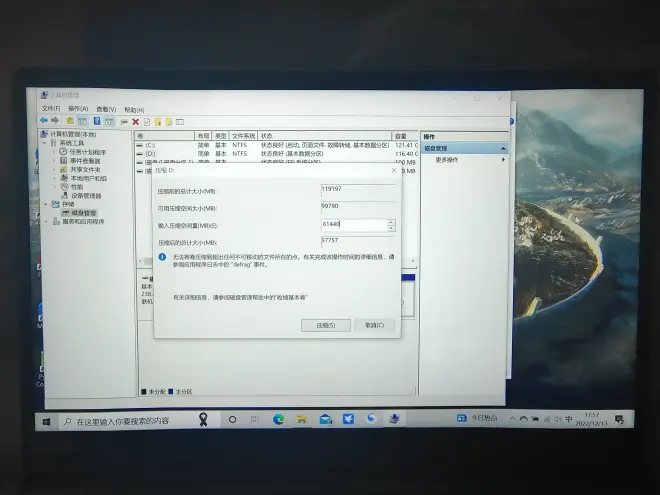Open File Explorer from taskbar
This screenshot has width=660, height=495.
pyautogui.click(x=301, y=419)
